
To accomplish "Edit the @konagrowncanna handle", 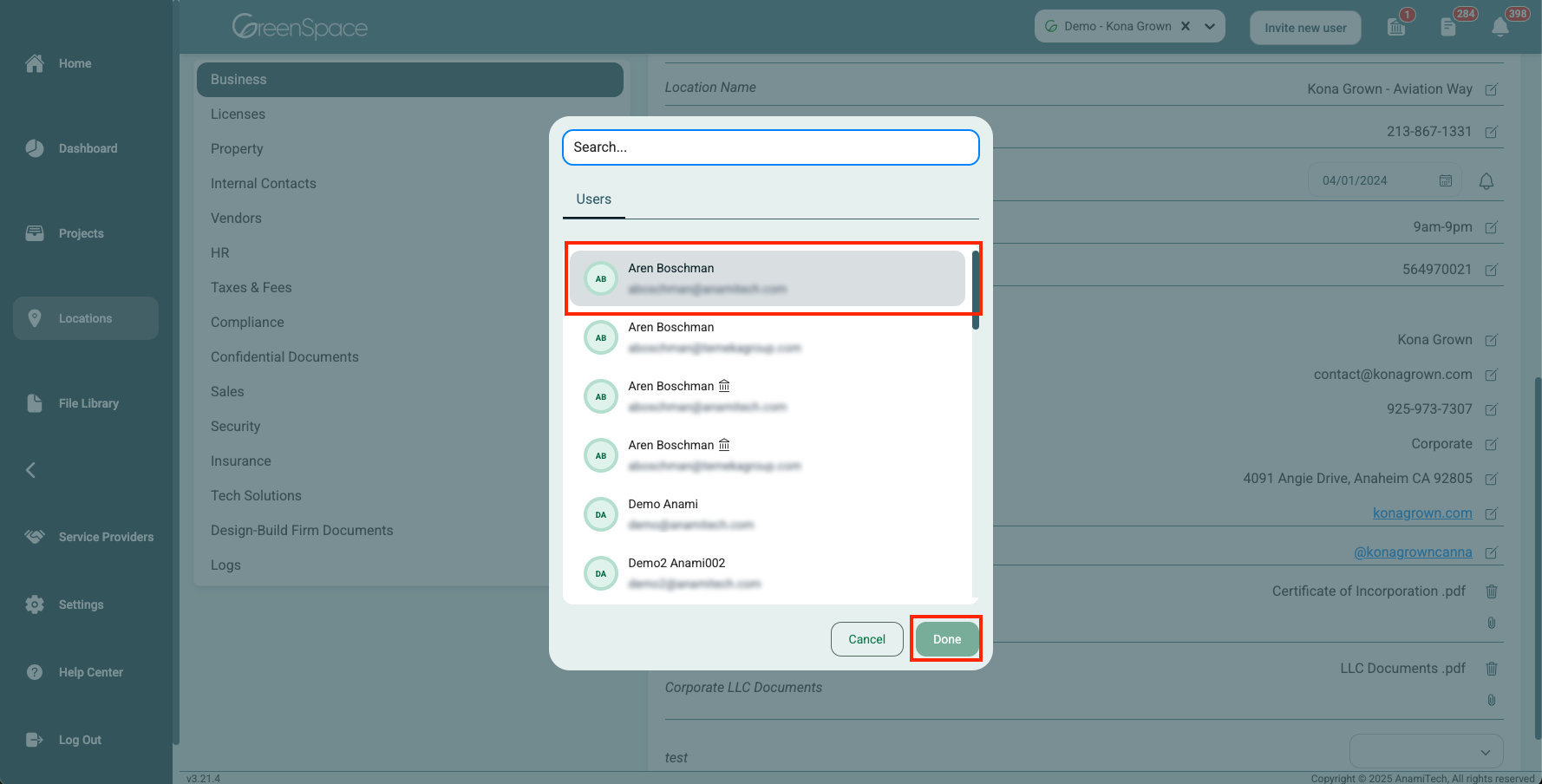I will click(x=1492, y=552).
